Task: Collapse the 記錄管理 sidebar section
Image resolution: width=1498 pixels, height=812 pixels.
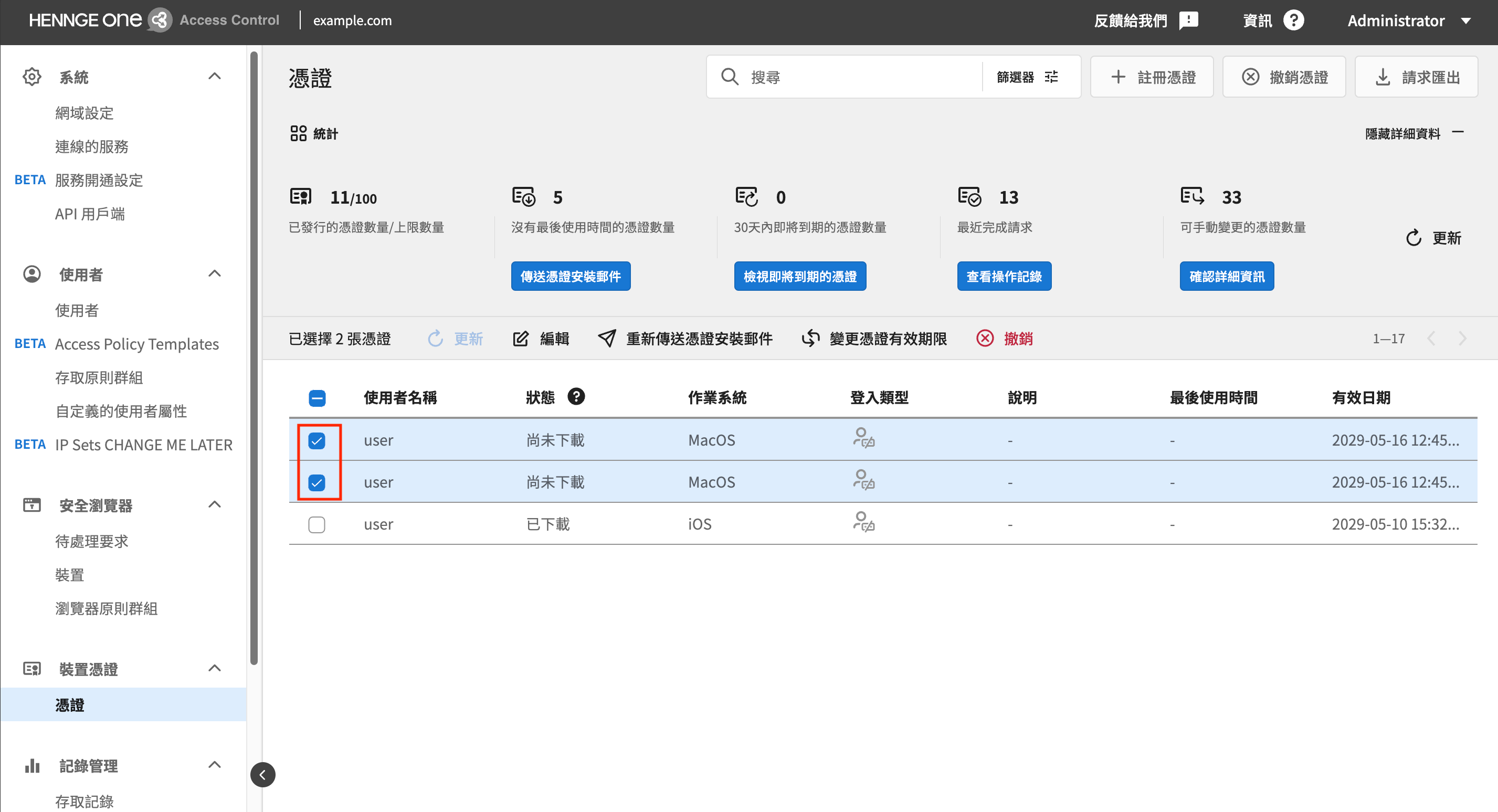Action: pyautogui.click(x=215, y=765)
